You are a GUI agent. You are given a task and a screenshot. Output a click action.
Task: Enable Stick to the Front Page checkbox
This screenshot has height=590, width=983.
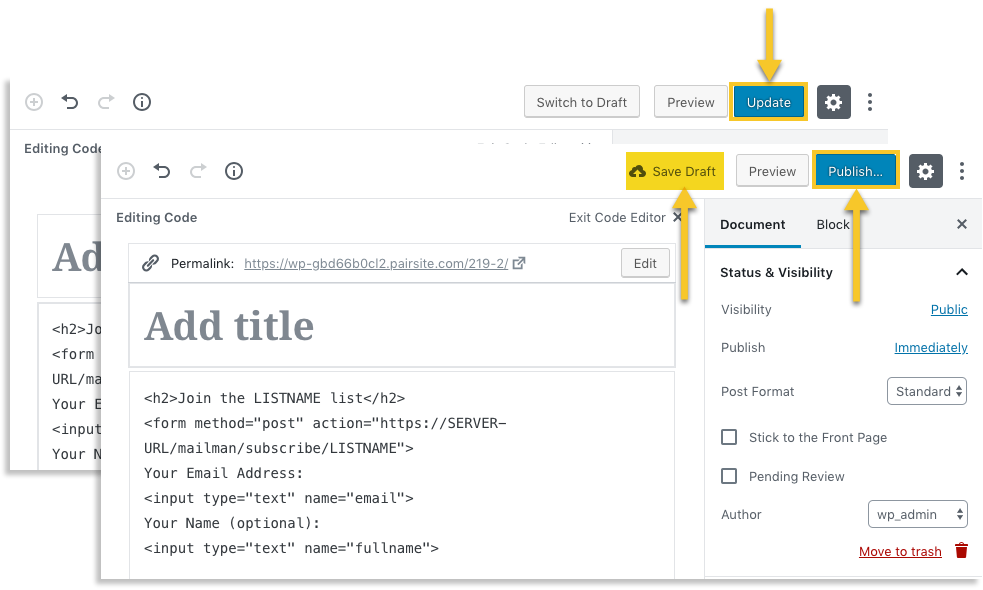729,437
